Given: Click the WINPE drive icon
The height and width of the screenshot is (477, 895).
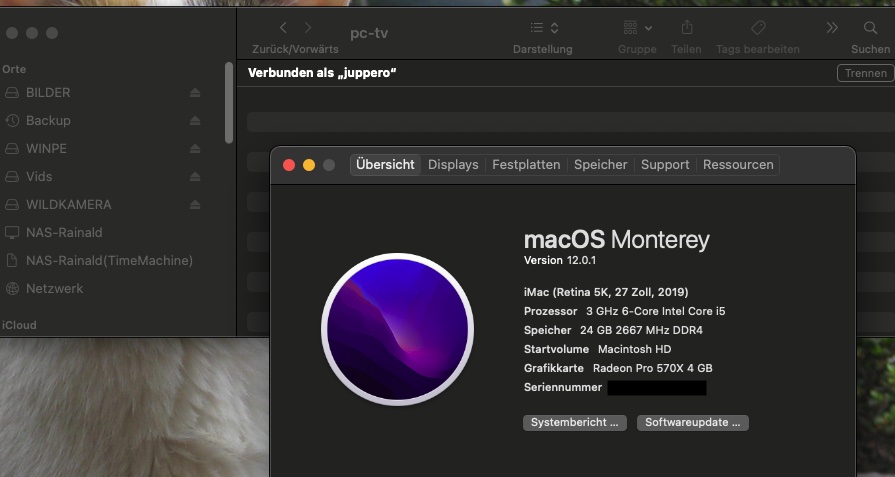Looking at the screenshot, I should (x=12, y=148).
